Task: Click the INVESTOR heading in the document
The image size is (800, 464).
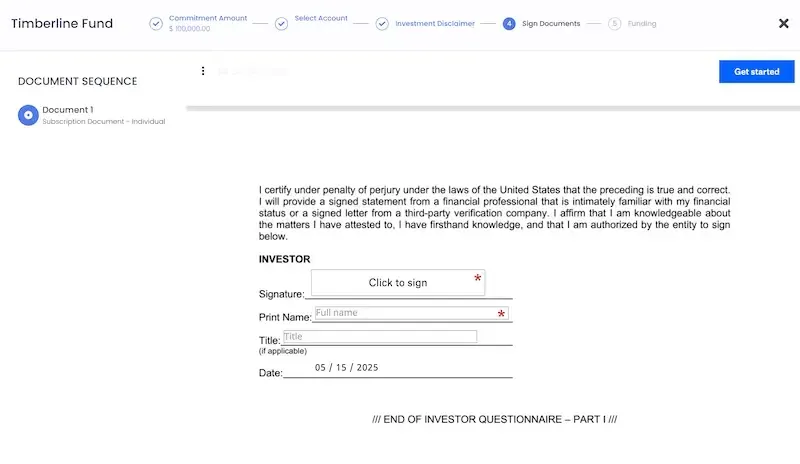Action: (x=285, y=259)
